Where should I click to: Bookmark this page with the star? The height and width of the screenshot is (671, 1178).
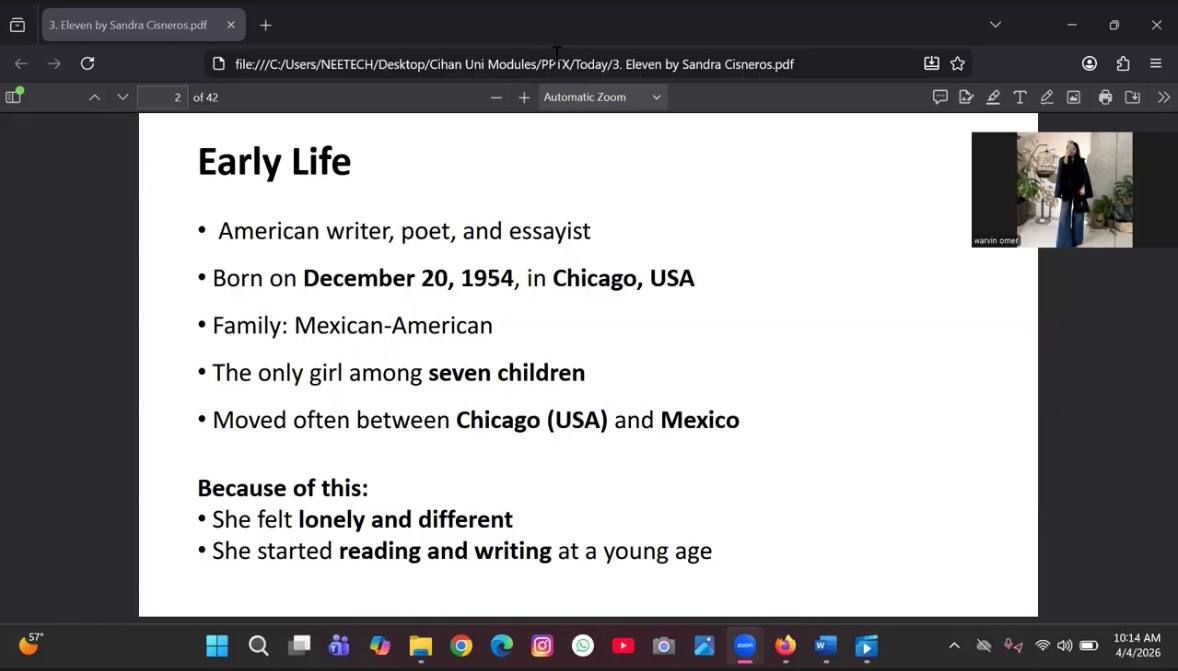[958, 64]
